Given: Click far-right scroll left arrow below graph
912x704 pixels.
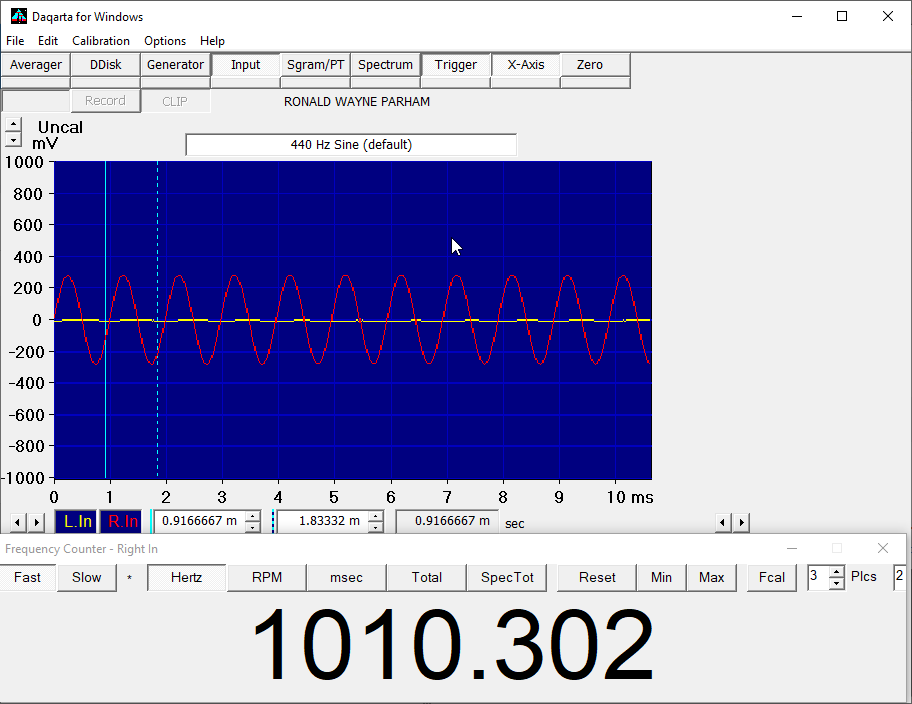Looking at the screenshot, I should point(723,522).
